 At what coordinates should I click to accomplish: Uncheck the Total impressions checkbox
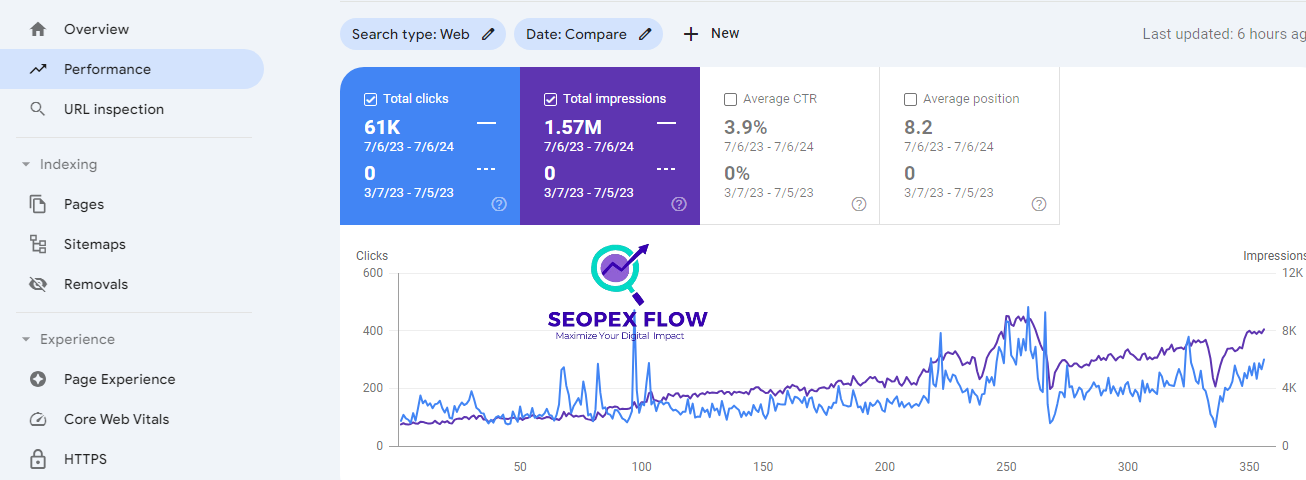[x=550, y=99]
